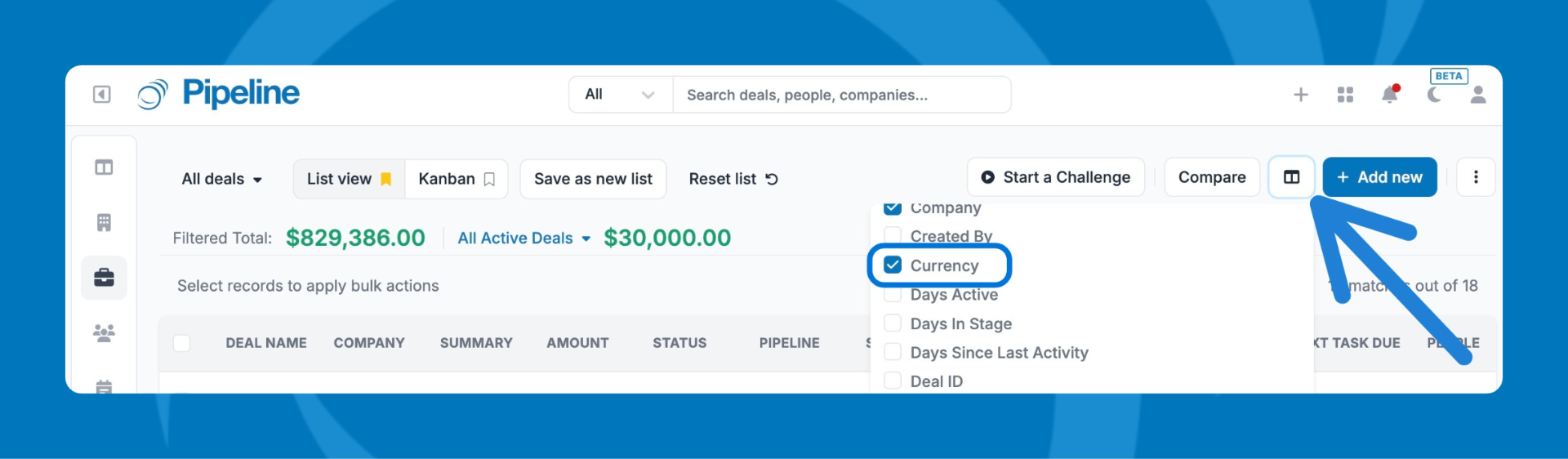Click the plus icon in top bar

point(1301,95)
